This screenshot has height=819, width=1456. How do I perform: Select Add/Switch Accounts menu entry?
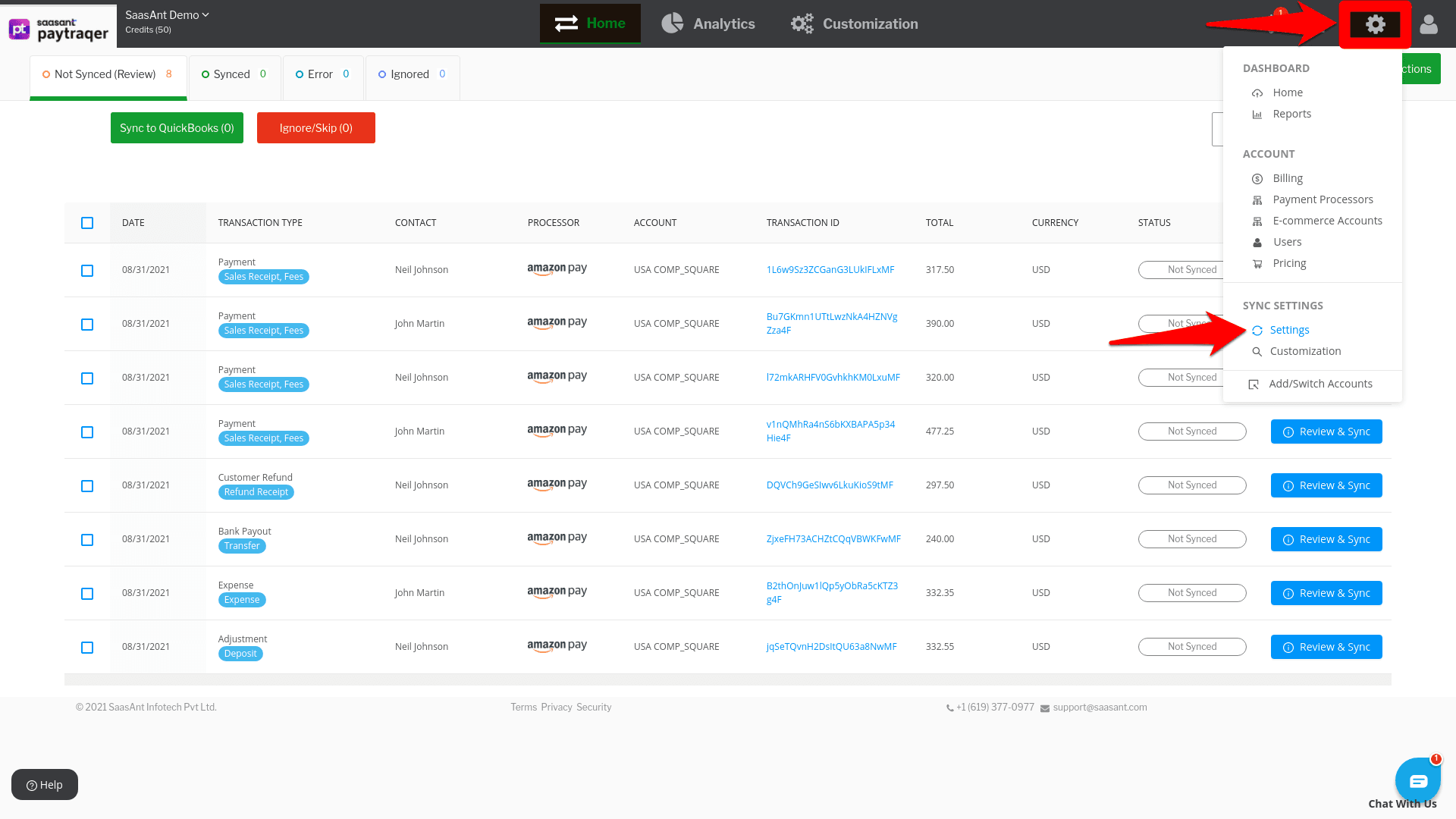(1320, 384)
